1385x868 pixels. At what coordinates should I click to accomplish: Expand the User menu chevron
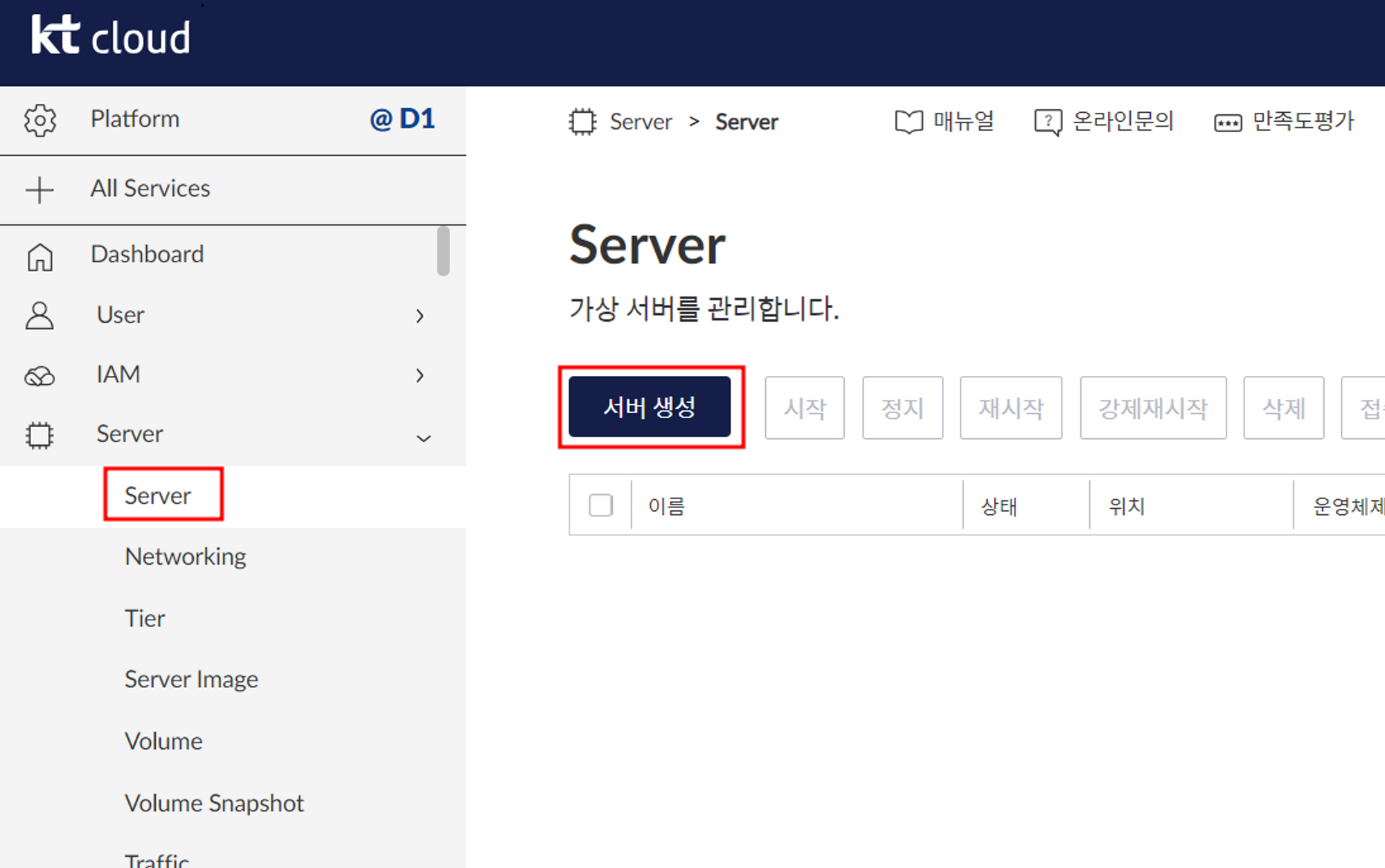click(420, 316)
